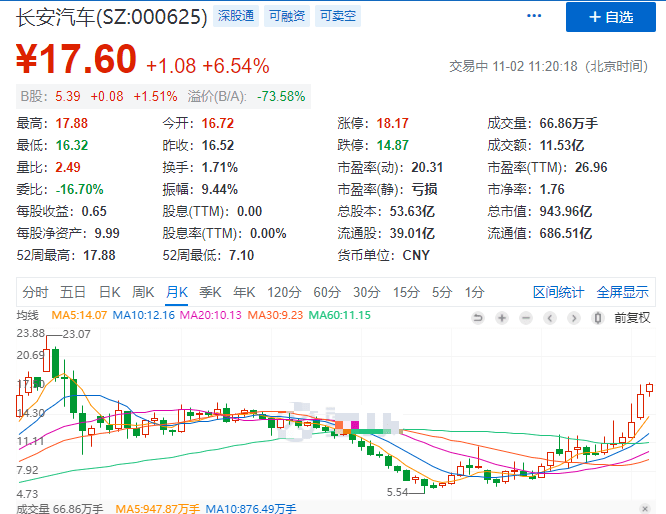The image size is (666, 514).
Task: Select the 日K chart tab
Action: tap(109, 292)
